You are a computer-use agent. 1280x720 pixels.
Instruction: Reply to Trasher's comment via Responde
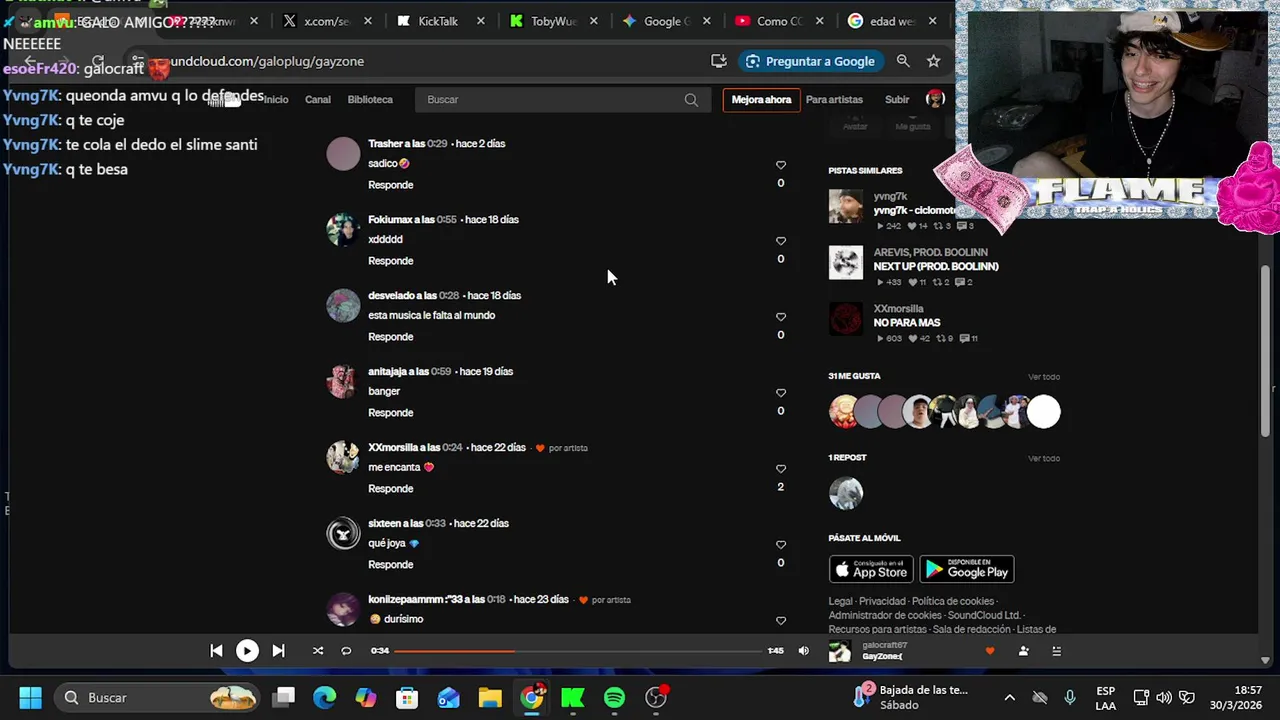(x=390, y=185)
